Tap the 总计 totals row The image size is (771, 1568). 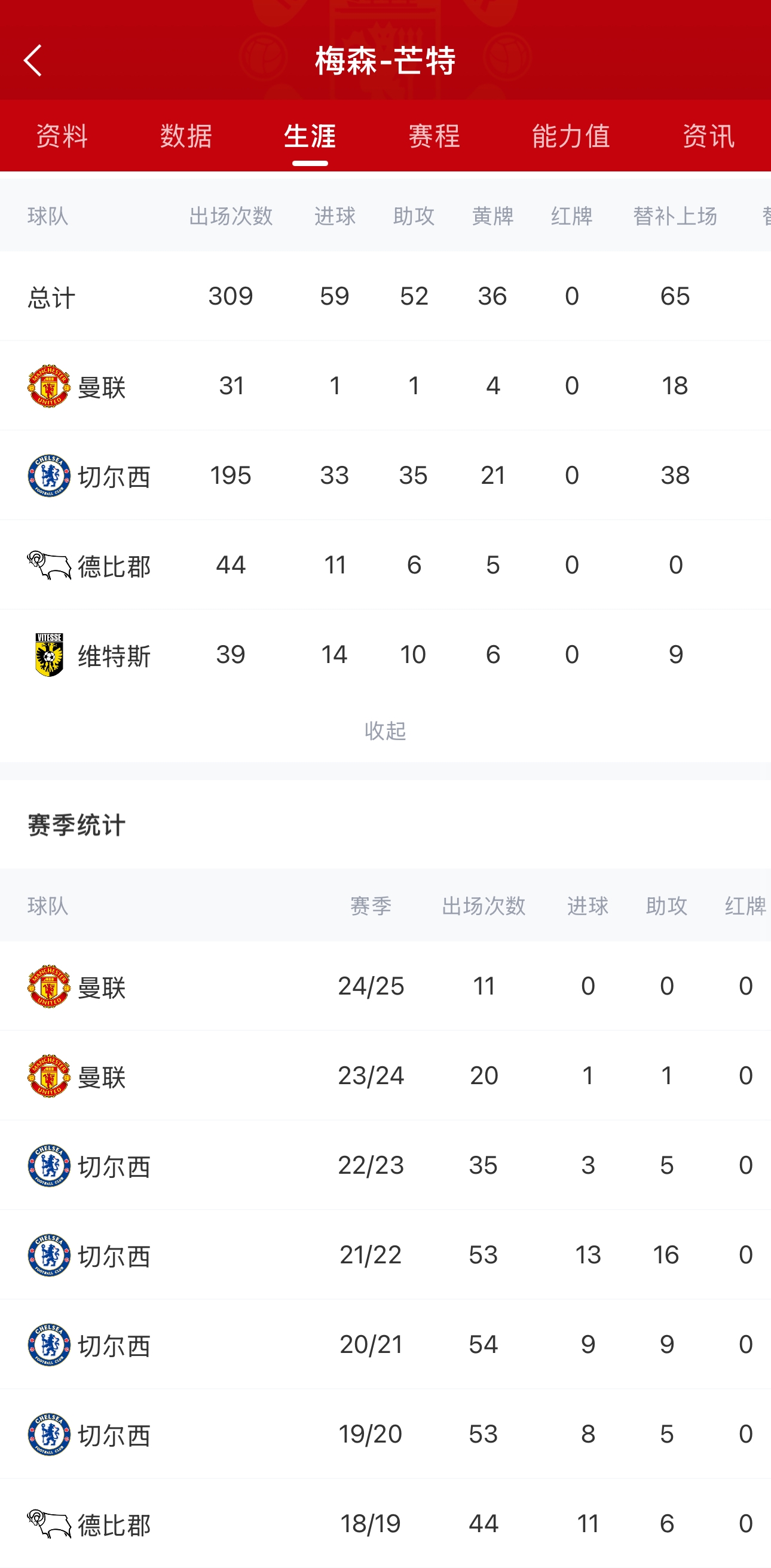click(x=385, y=296)
